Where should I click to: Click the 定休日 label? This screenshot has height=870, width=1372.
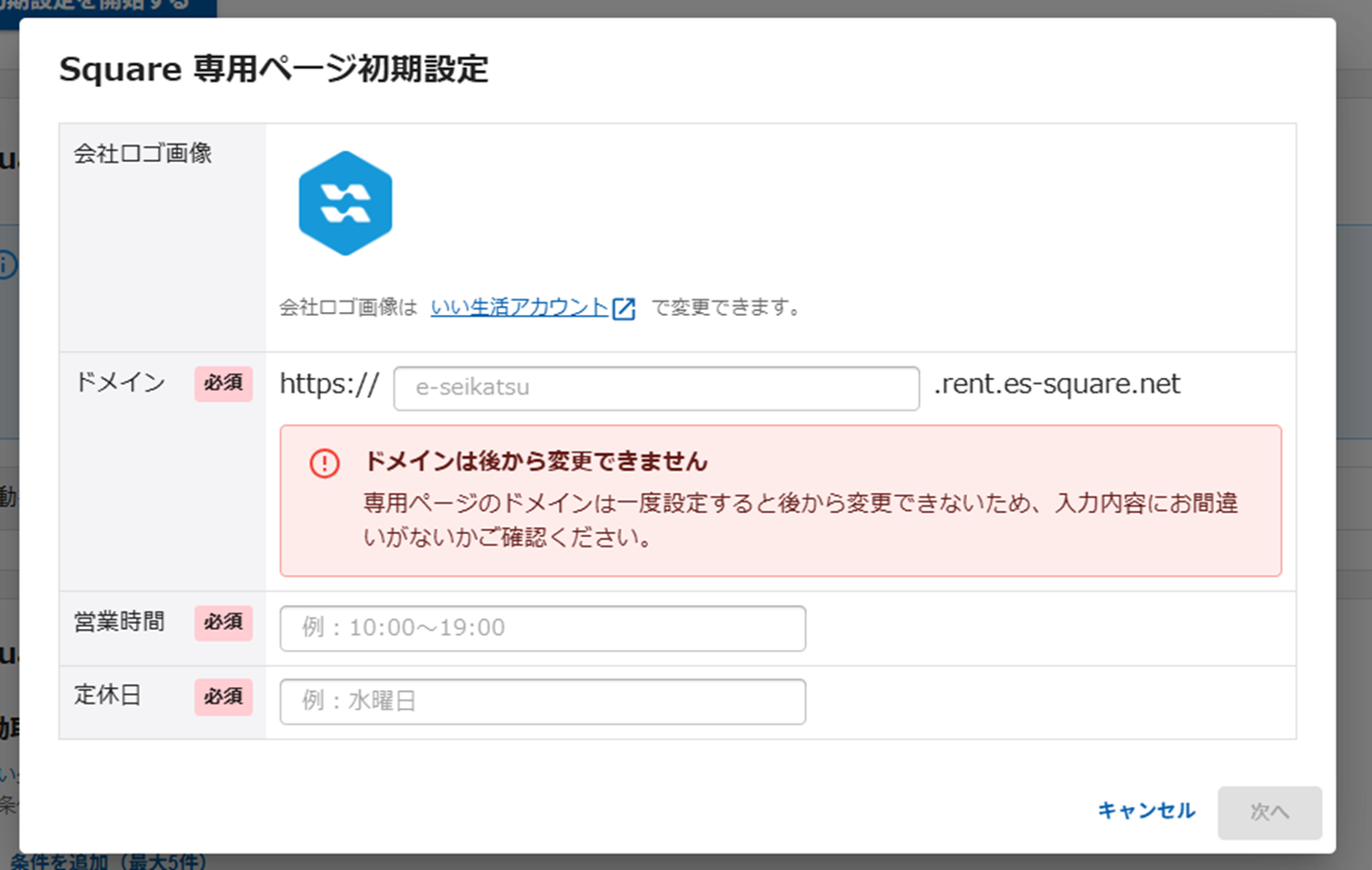pyautogui.click(x=107, y=696)
